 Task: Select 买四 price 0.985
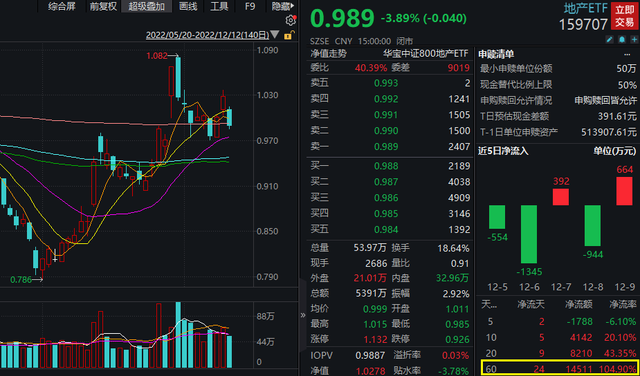point(386,214)
